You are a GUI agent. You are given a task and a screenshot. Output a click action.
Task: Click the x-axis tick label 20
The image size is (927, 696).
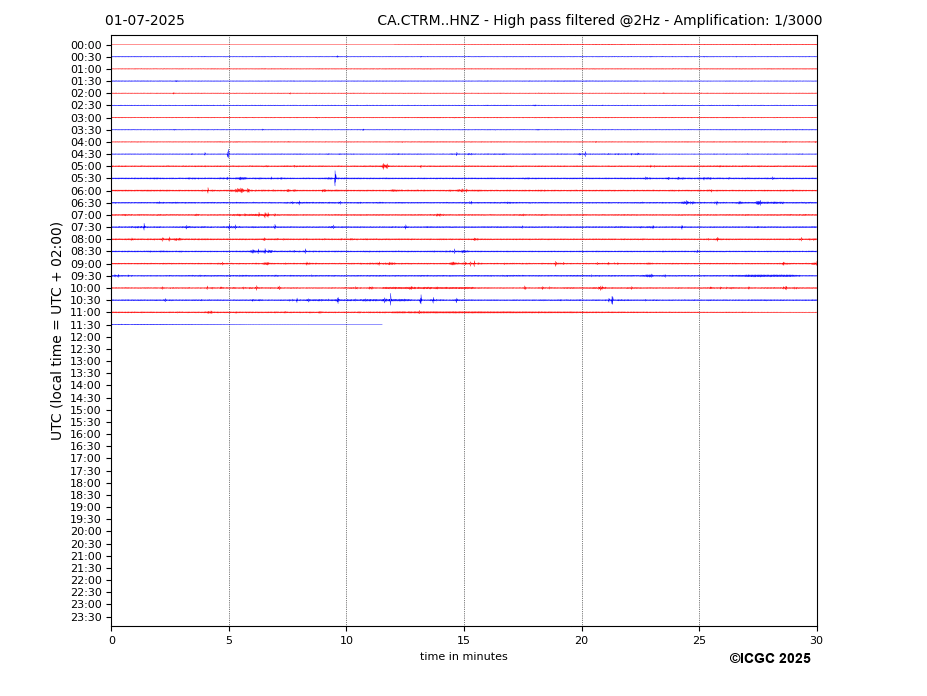582,640
